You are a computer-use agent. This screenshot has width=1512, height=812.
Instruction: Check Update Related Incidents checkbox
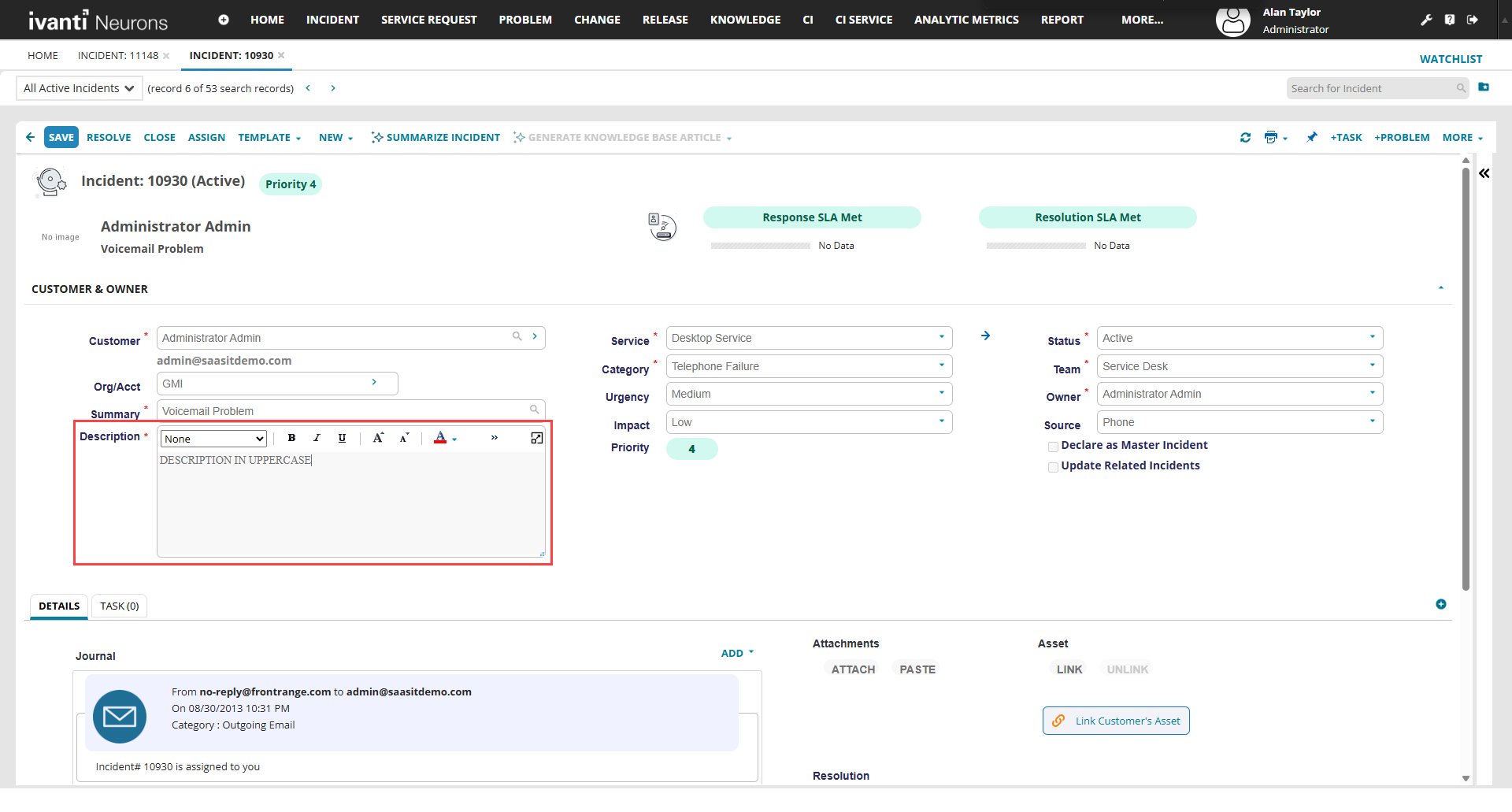1053,467
